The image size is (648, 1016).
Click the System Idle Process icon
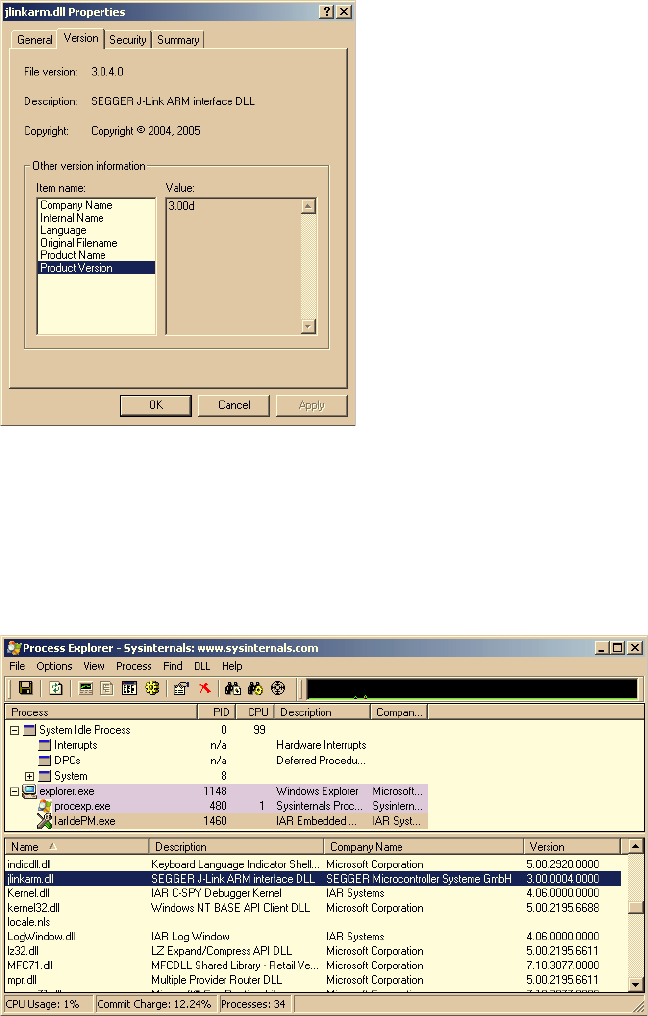click(30, 730)
